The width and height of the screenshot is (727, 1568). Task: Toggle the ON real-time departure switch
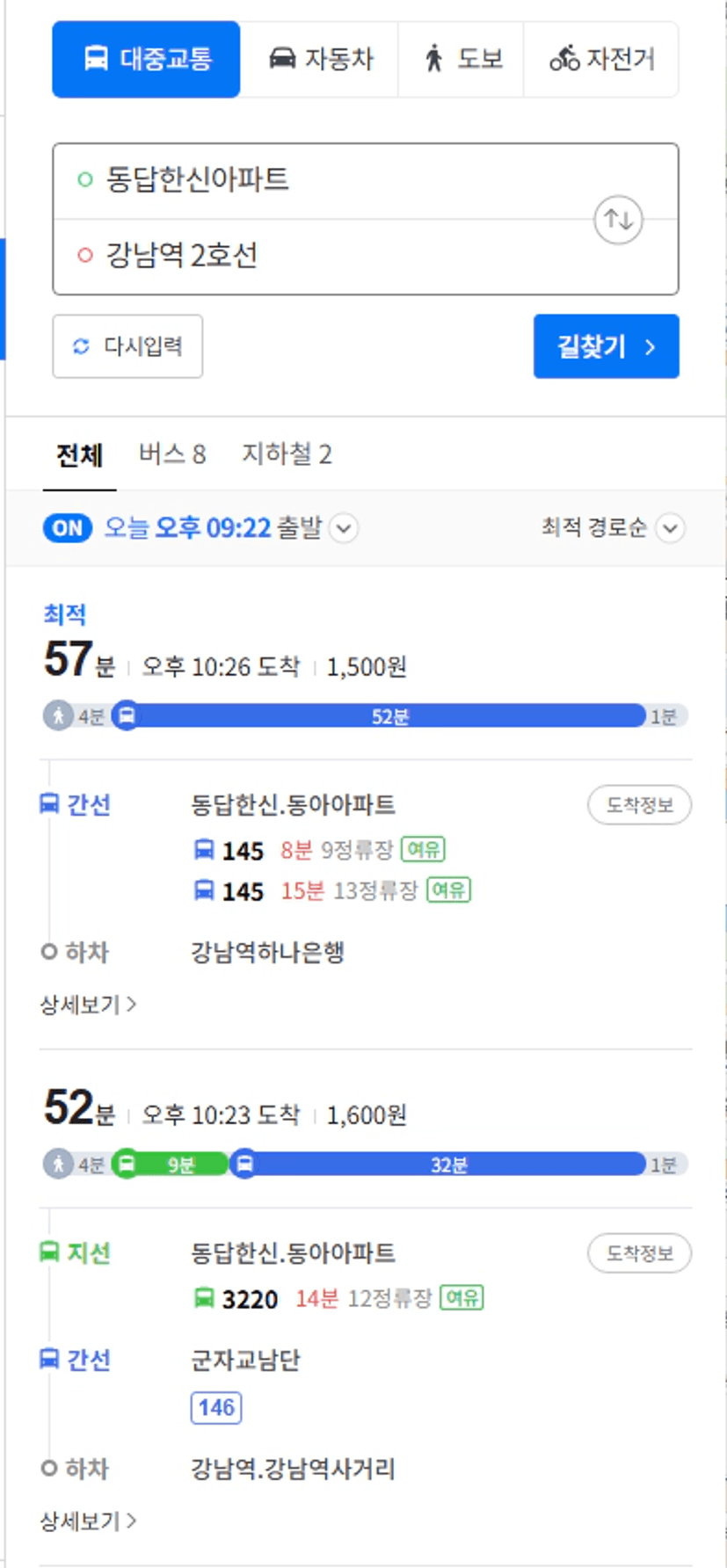[x=68, y=528]
